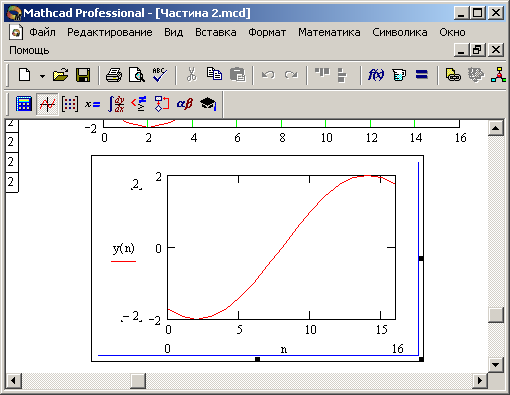Click the n x-axis variable label
This screenshot has width=510, height=395.
284,349
